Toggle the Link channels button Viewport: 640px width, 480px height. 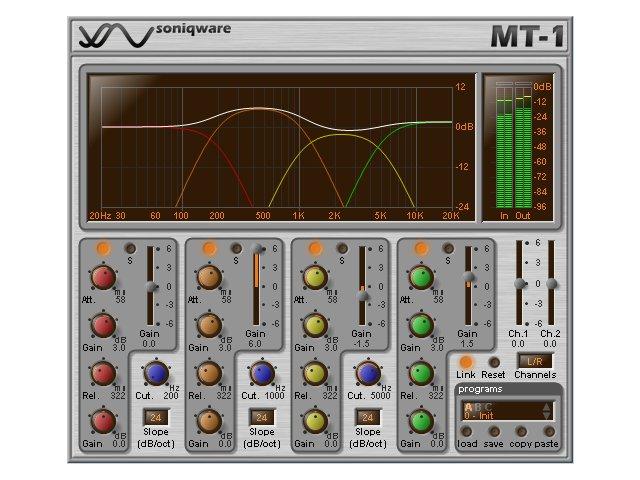(466, 361)
